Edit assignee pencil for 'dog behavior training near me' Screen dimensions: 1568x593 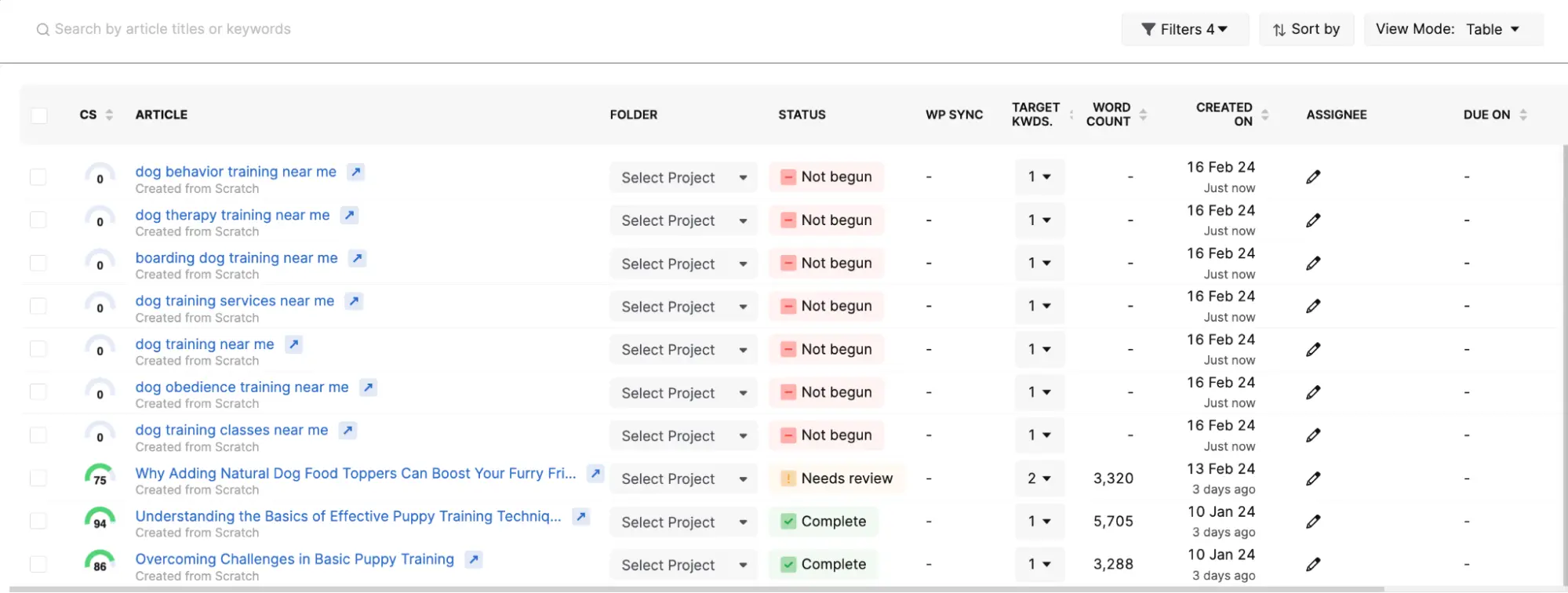coord(1314,177)
